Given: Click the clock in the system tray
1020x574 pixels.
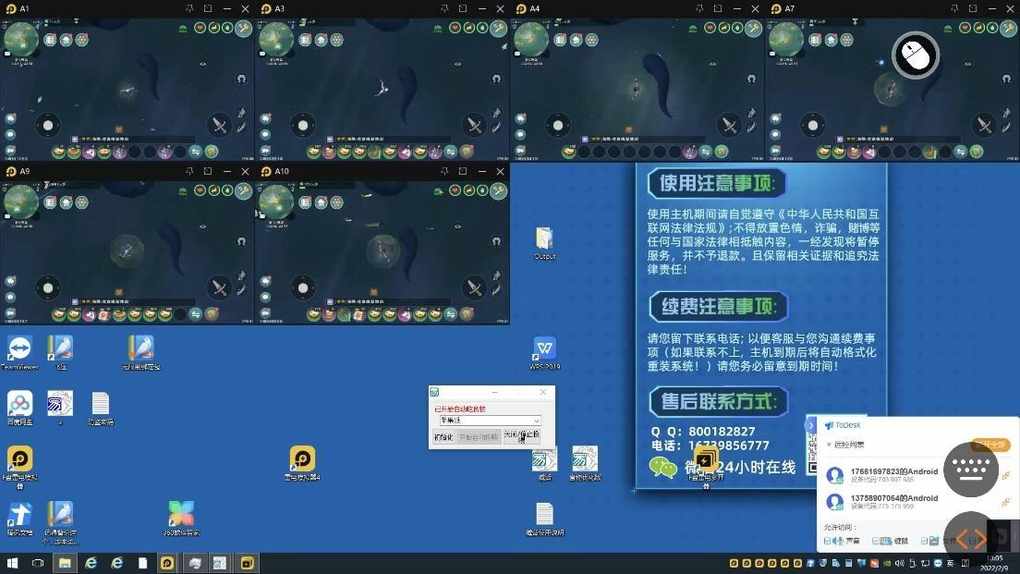Looking at the screenshot, I should pyautogui.click(x=996, y=563).
